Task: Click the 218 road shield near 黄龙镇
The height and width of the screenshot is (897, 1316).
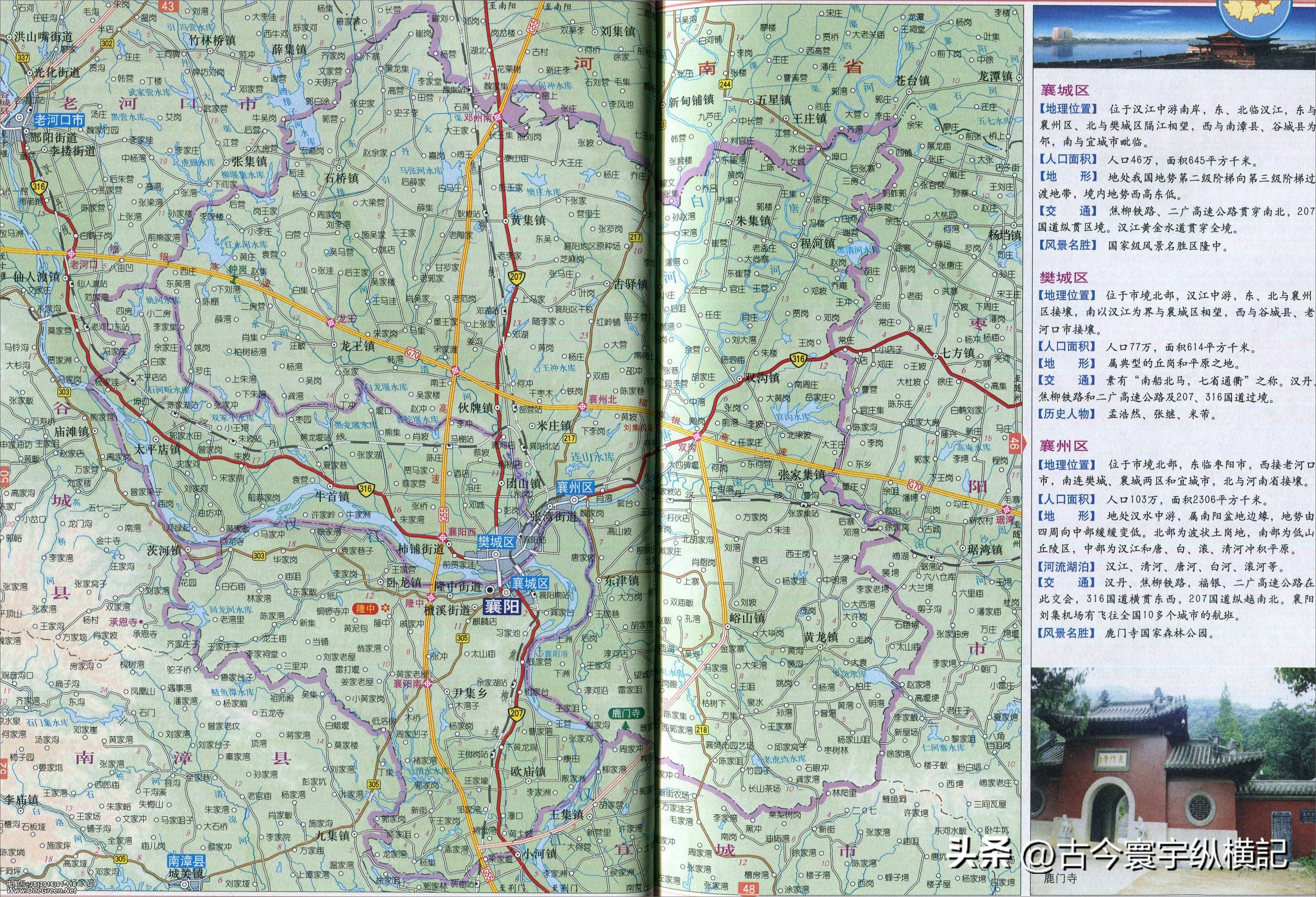Action: [702, 731]
